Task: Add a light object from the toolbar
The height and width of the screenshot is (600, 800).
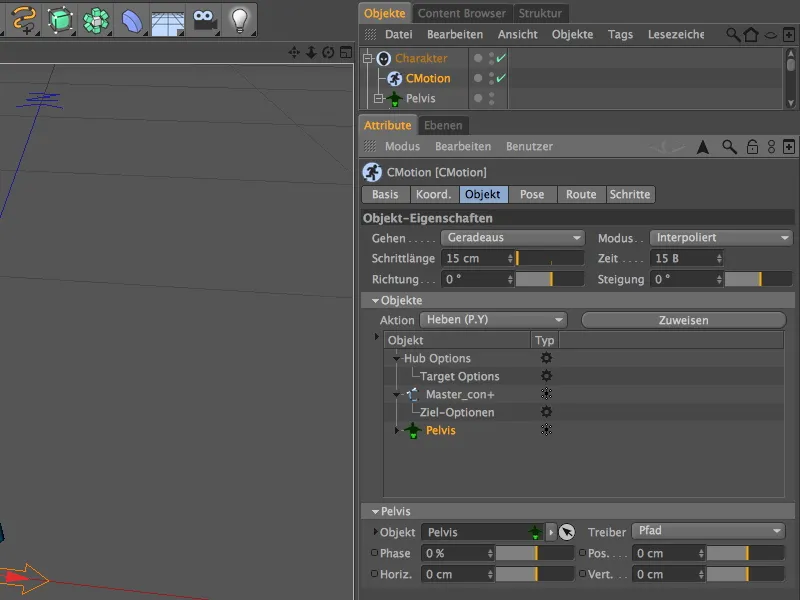Action: point(239,18)
